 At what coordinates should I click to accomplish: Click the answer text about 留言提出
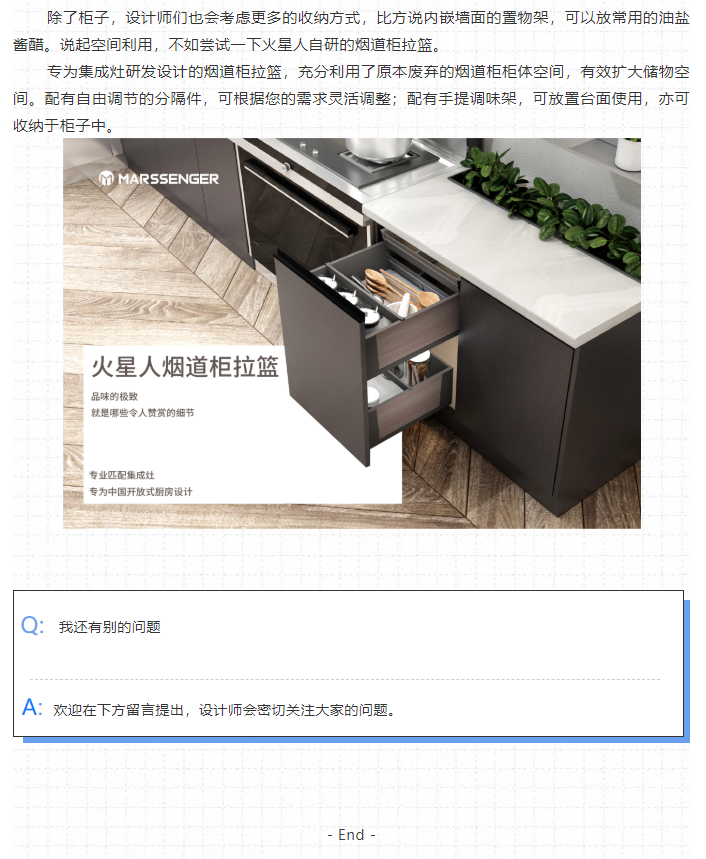(224, 710)
